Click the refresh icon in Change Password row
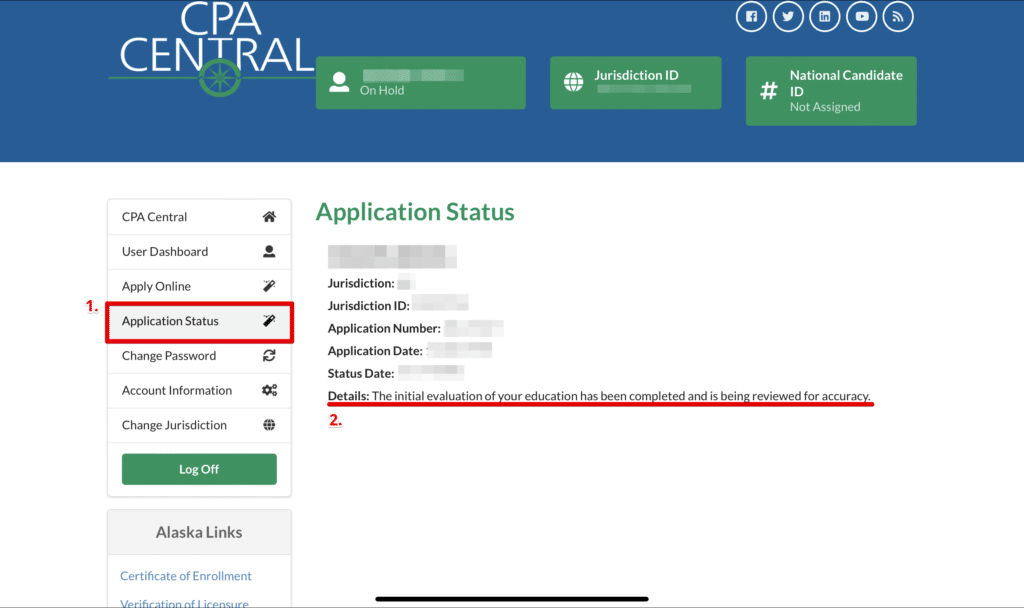 (x=269, y=355)
